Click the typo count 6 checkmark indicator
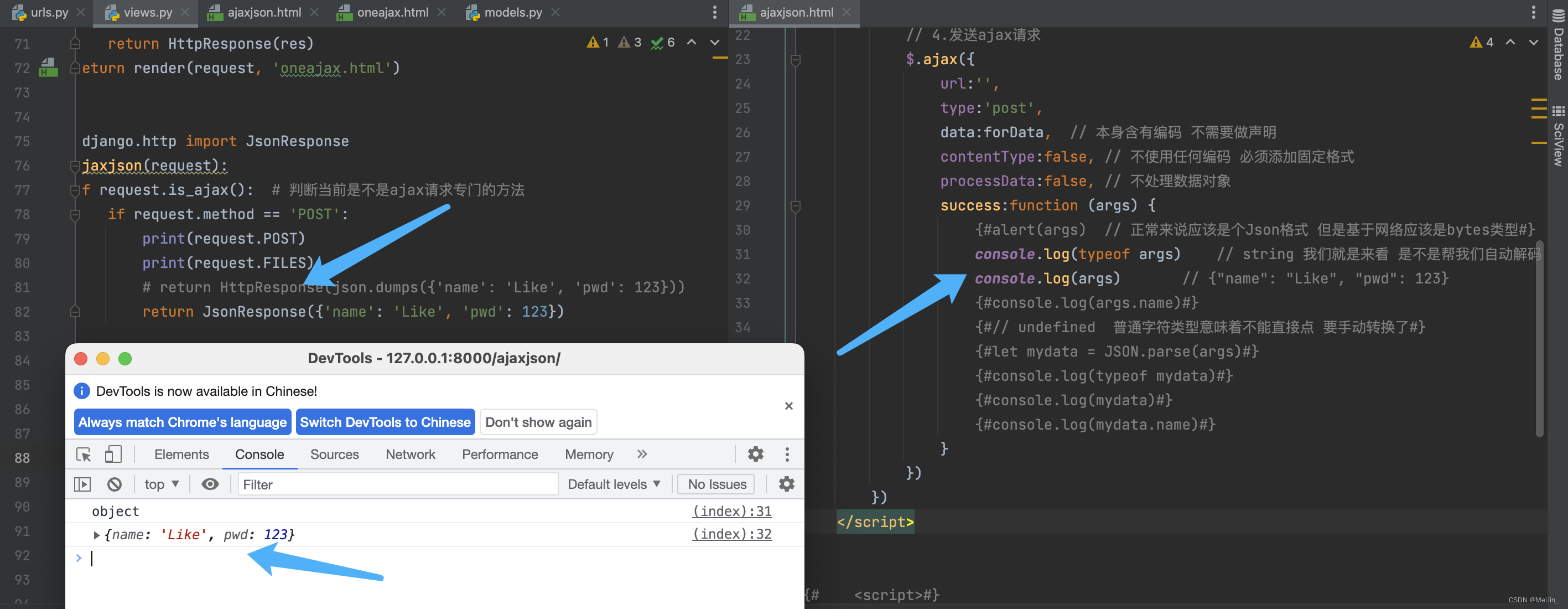1568x609 pixels. tap(662, 42)
